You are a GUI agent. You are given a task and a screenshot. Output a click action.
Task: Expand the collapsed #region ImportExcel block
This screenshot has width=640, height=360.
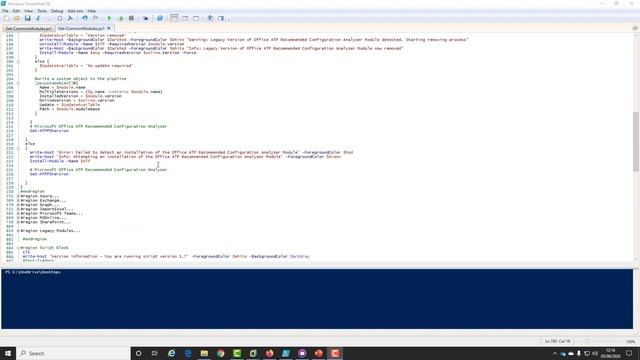click(x=18, y=209)
